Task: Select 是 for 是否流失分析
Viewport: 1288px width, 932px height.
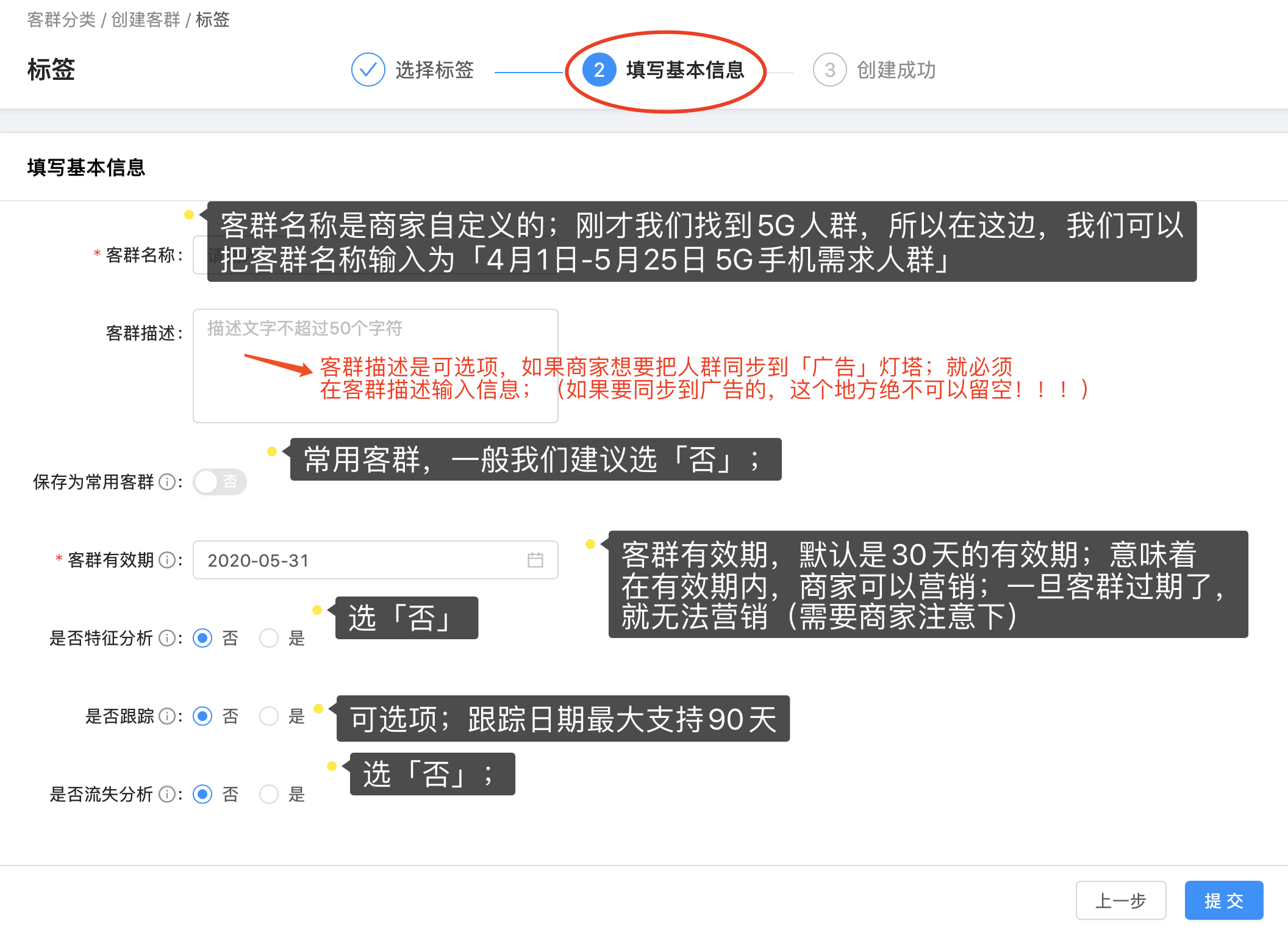Action: [x=269, y=794]
